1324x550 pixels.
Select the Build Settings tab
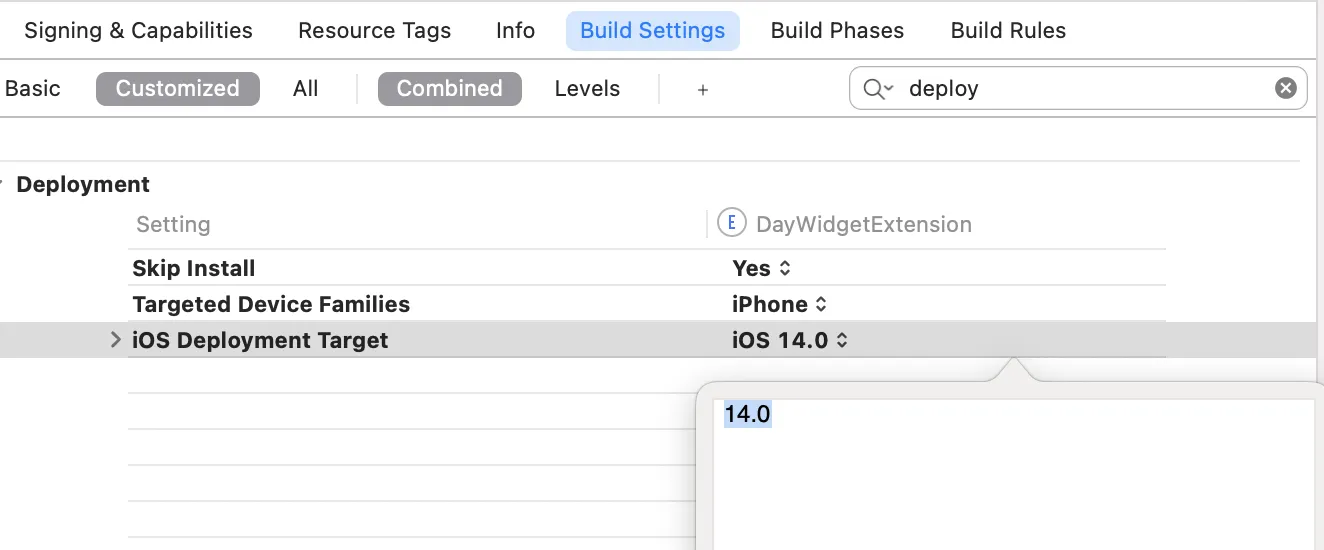pos(652,31)
